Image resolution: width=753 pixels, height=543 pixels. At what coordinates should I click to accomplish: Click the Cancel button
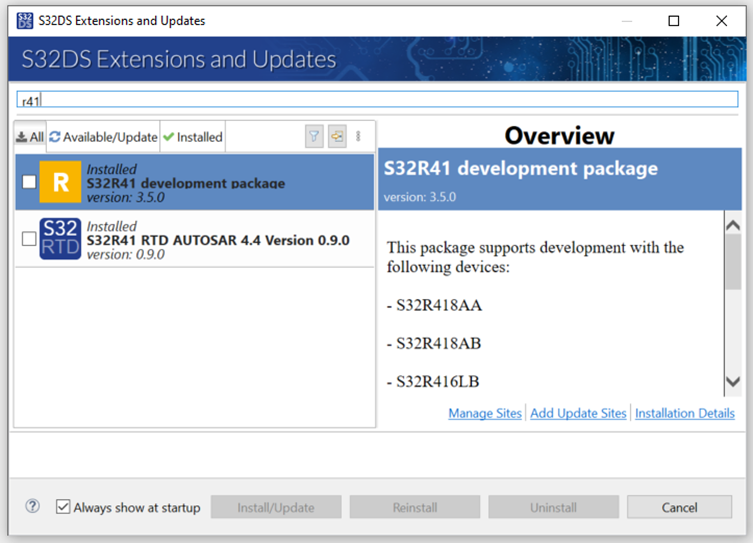coord(680,507)
